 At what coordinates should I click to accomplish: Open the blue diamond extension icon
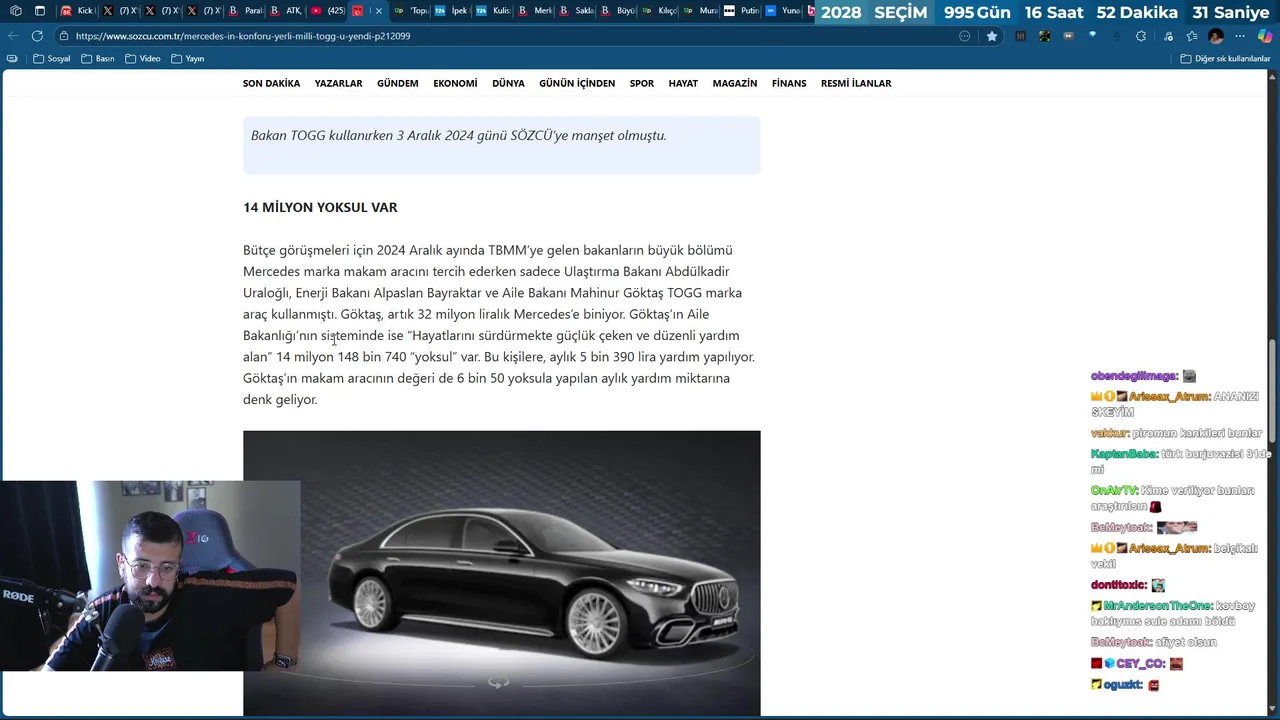1092,35
